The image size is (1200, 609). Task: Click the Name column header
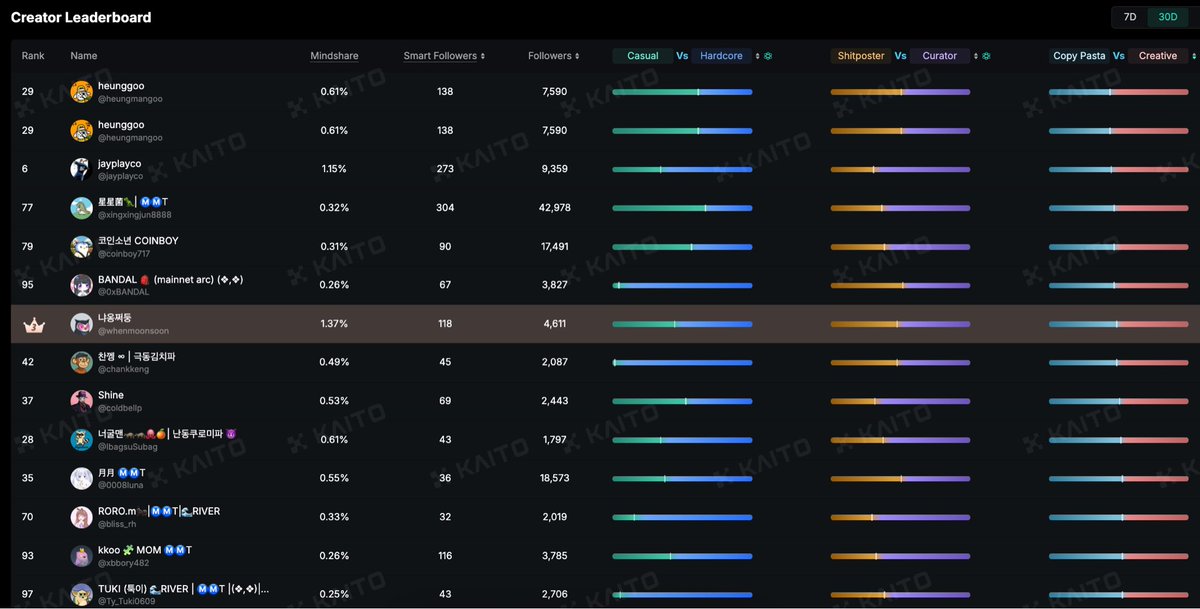[x=84, y=56]
